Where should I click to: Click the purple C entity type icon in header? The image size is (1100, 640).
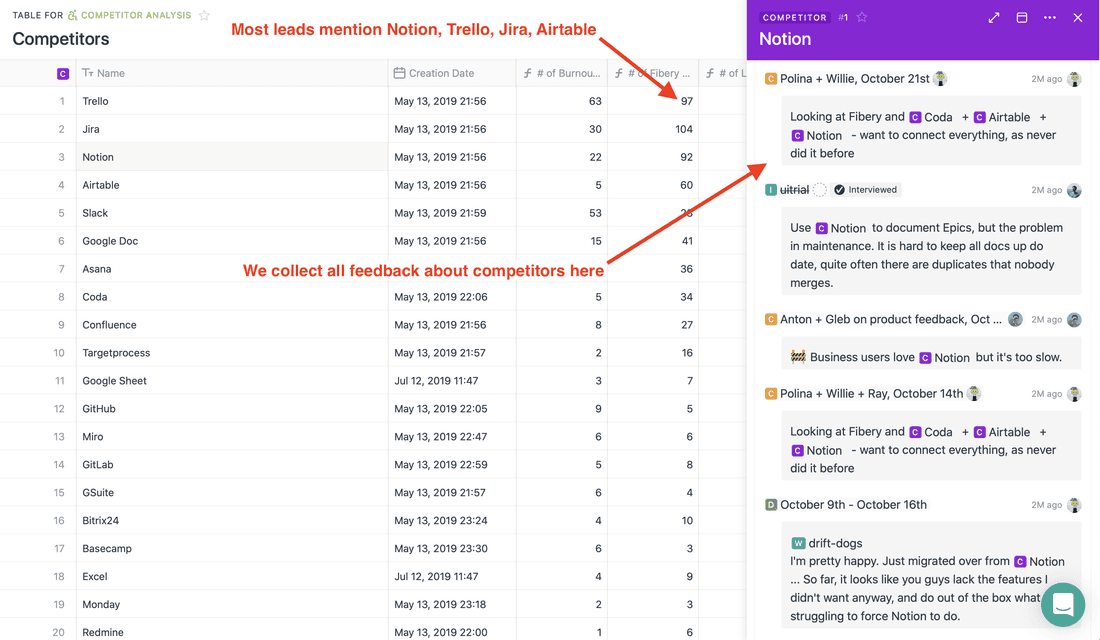tap(63, 73)
